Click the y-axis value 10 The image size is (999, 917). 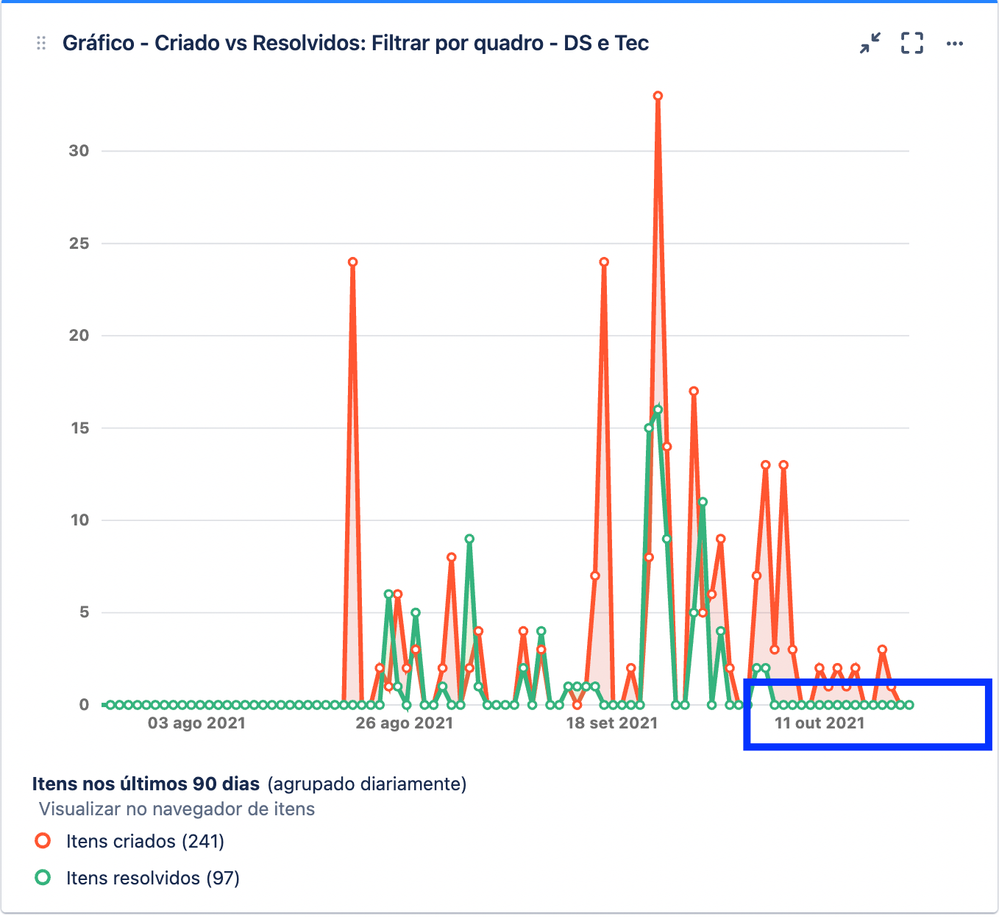coord(80,520)
